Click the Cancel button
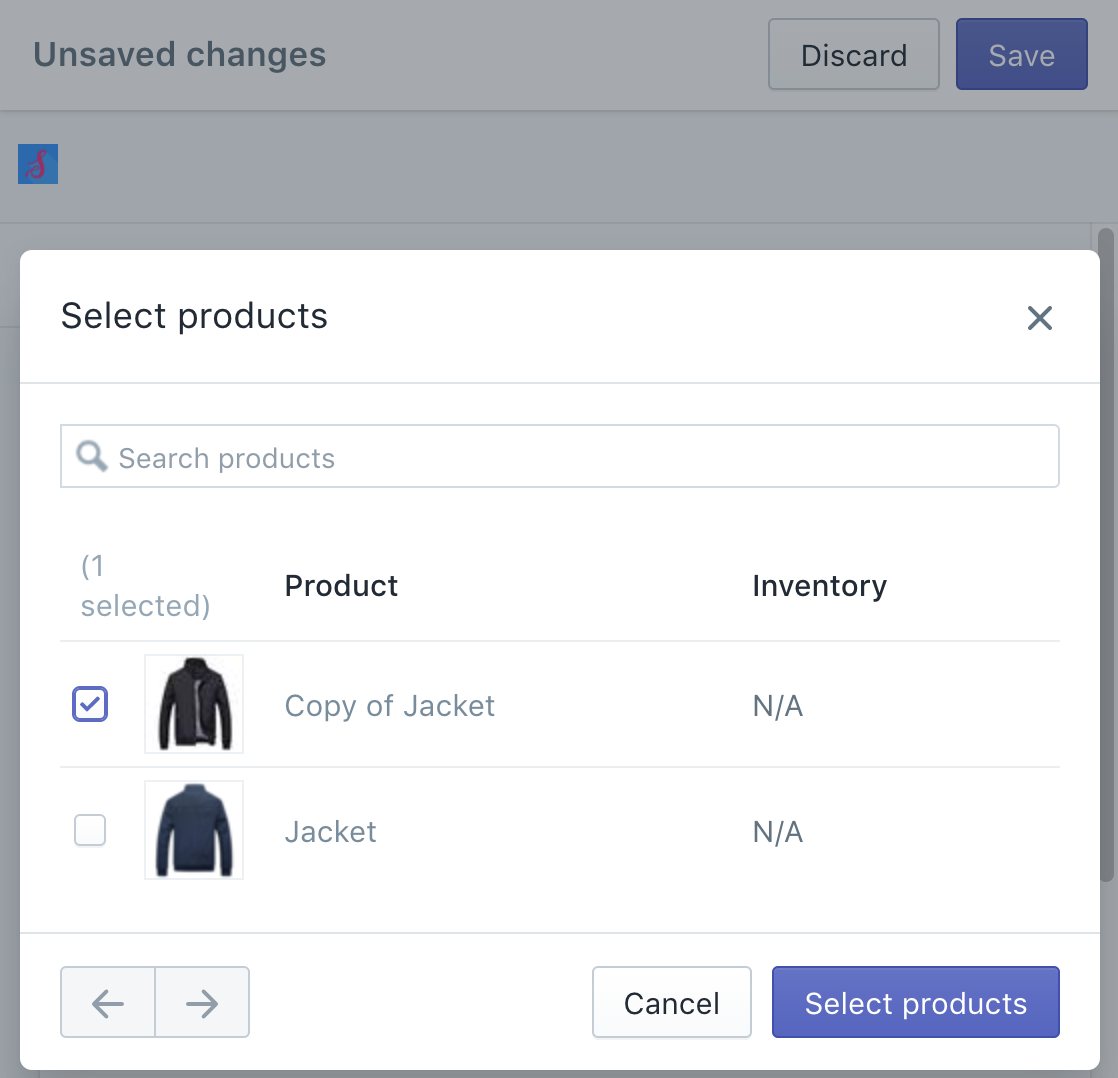 [672, 1002]
